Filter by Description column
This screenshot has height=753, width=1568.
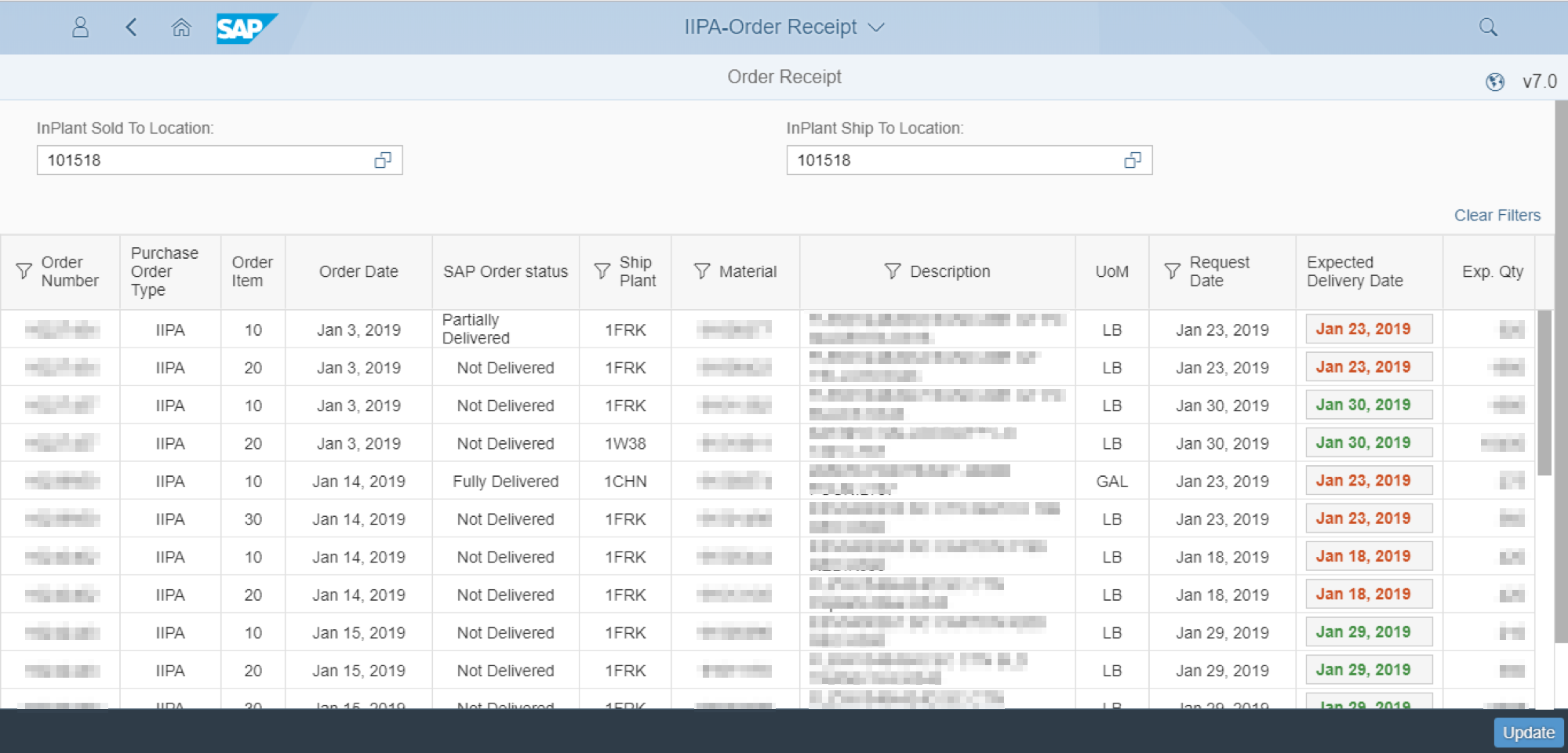(x=893, y=271)
